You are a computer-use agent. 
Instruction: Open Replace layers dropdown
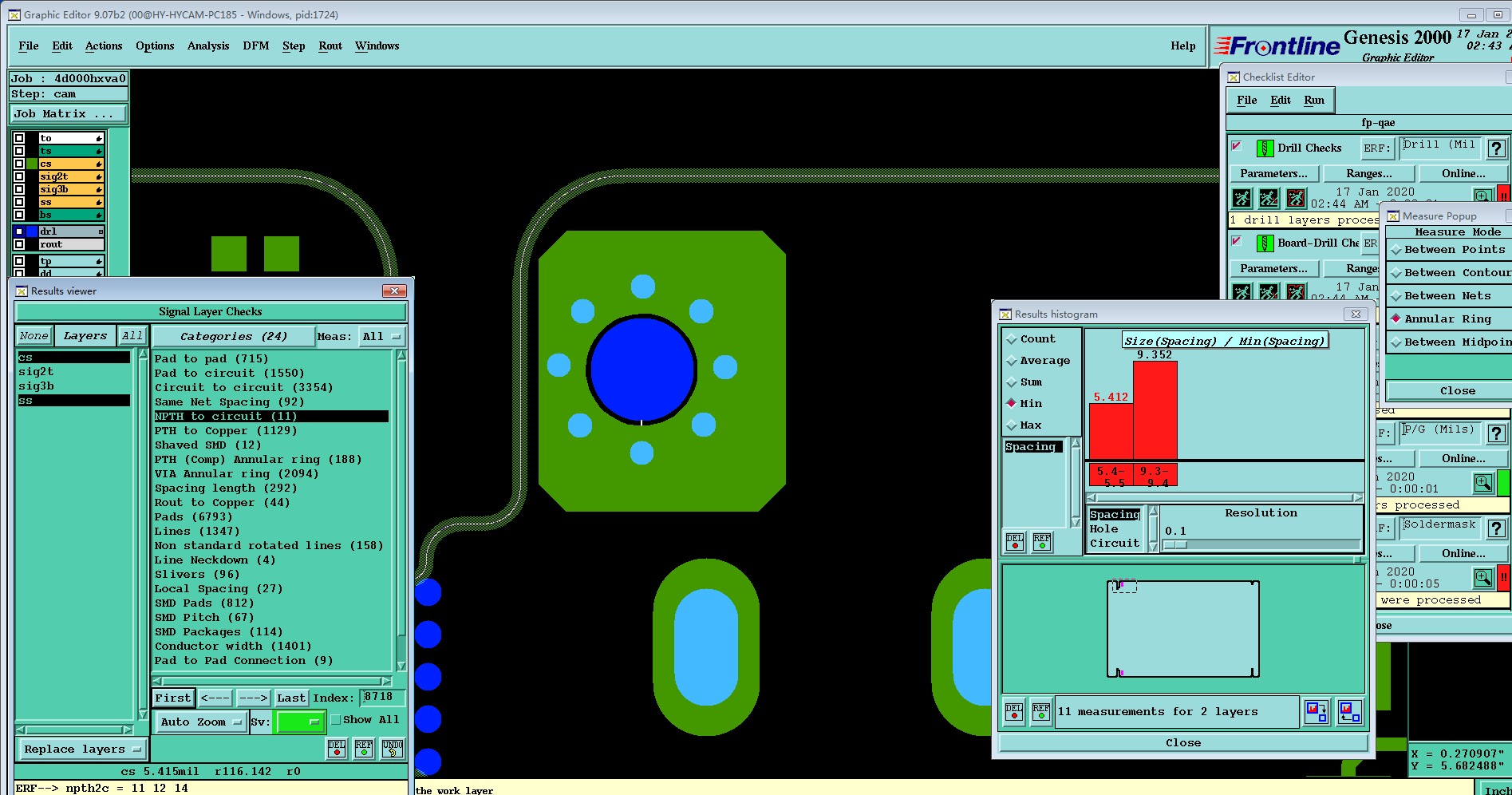tap(82, 750)
